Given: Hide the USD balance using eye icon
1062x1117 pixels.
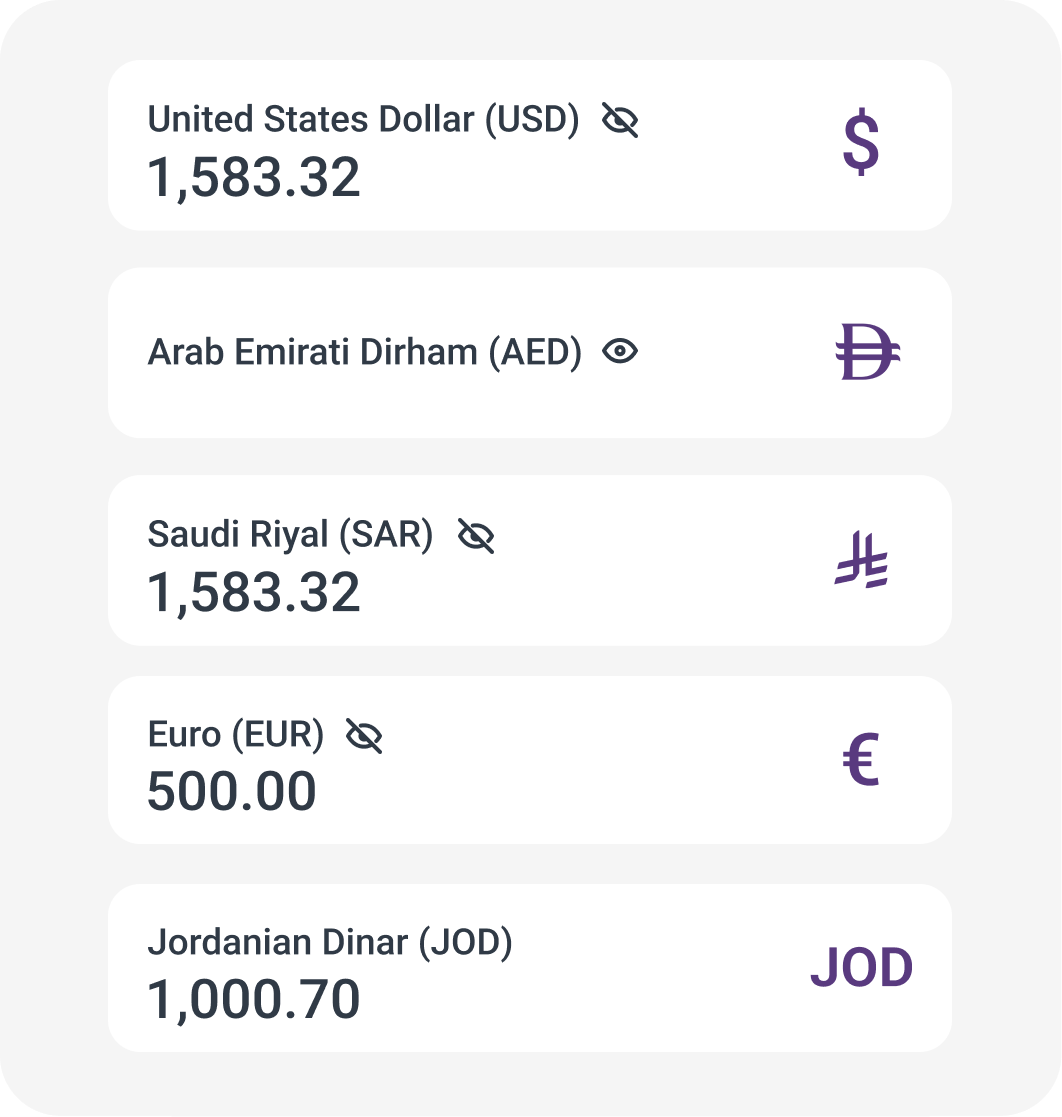Looking at the screenshot, I should tap(620, 121).
